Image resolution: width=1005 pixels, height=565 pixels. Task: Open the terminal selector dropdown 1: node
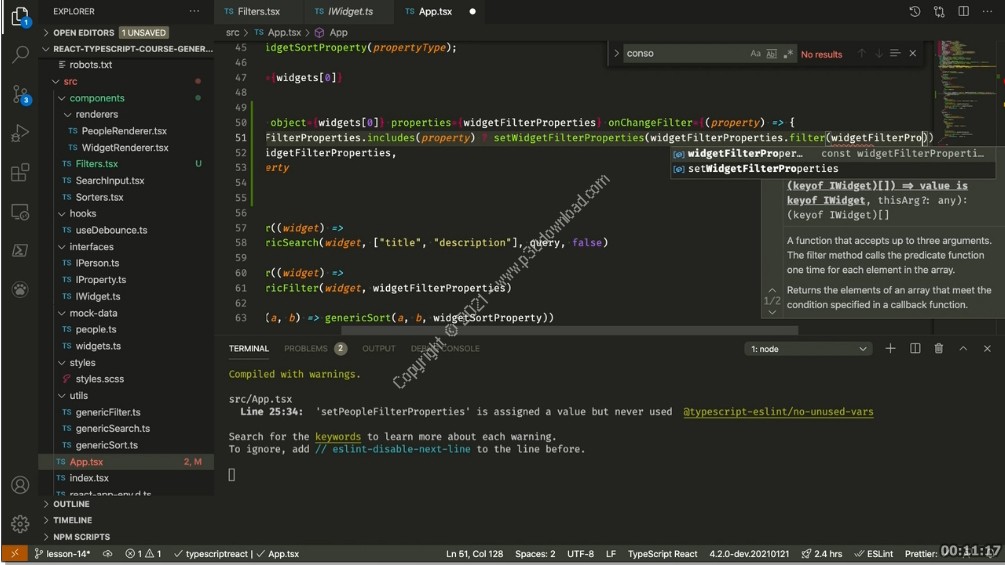pos(808,348)
